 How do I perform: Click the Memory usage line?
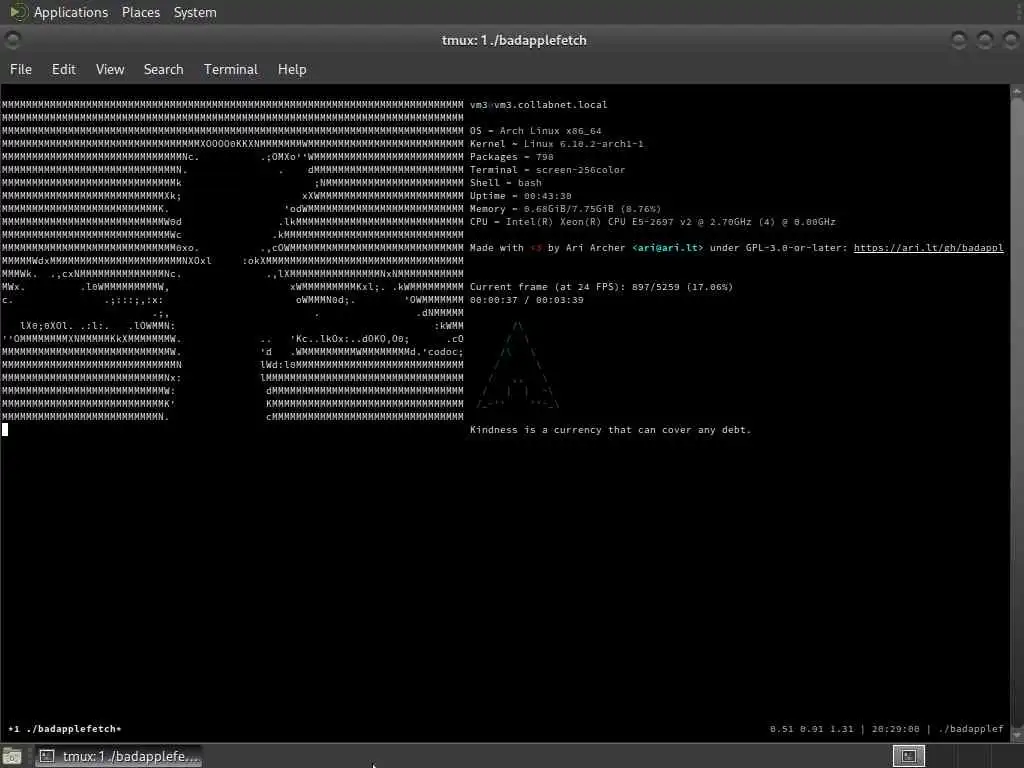pyautogui.click(x=566, y=209)
